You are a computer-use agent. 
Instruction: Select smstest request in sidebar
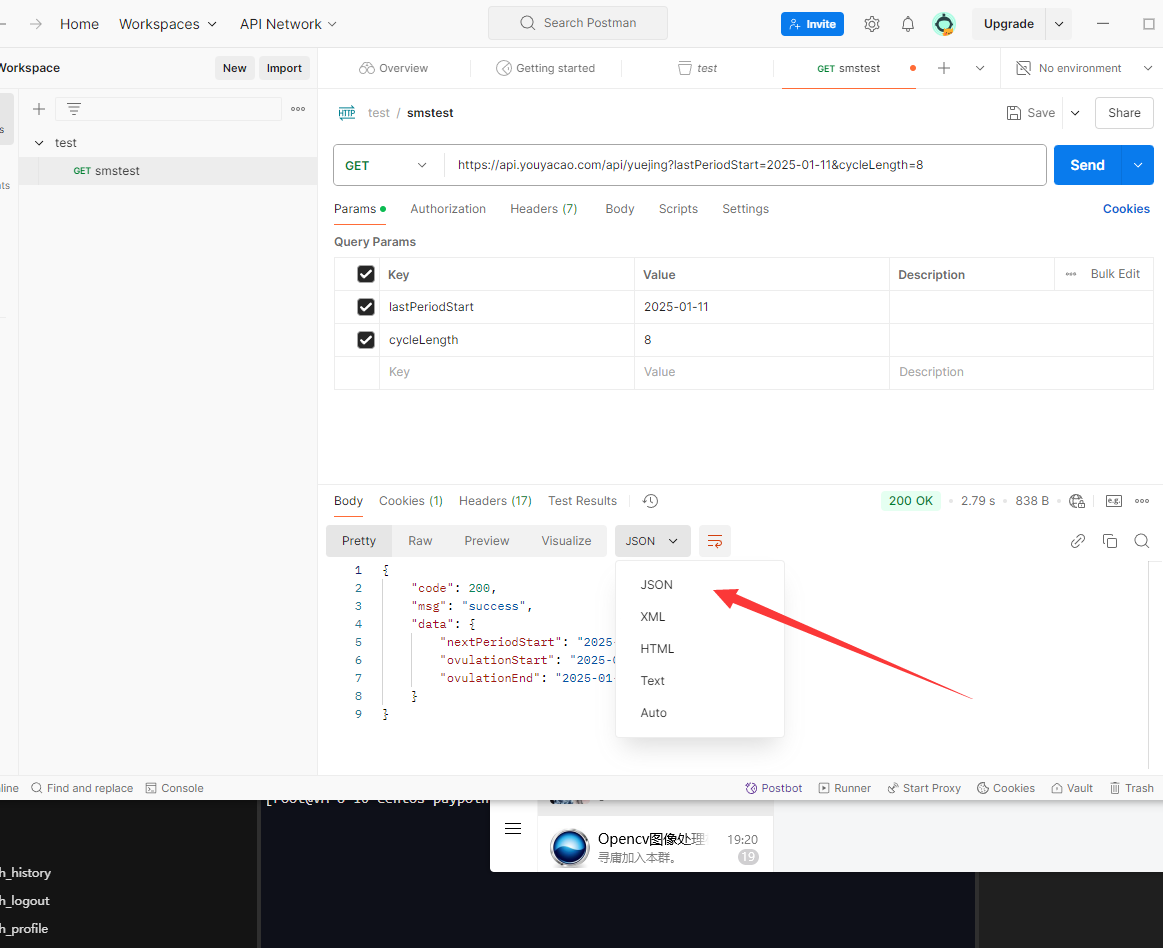tap(168, 171)
